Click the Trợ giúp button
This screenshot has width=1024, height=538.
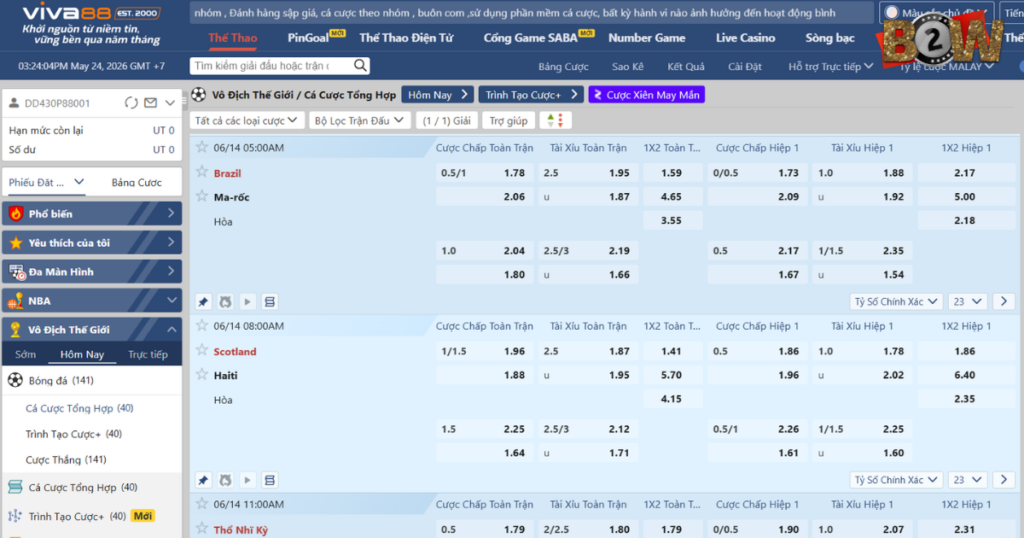coord(508,120)
